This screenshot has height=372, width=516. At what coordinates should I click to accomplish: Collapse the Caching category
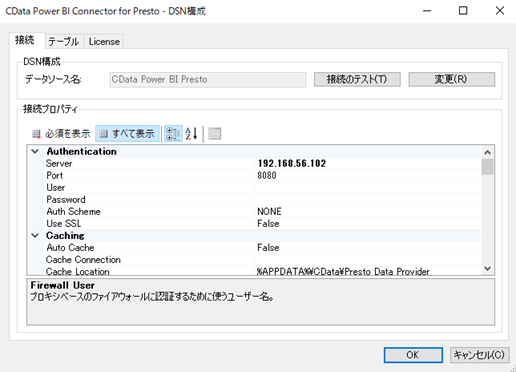click(35, 236)
